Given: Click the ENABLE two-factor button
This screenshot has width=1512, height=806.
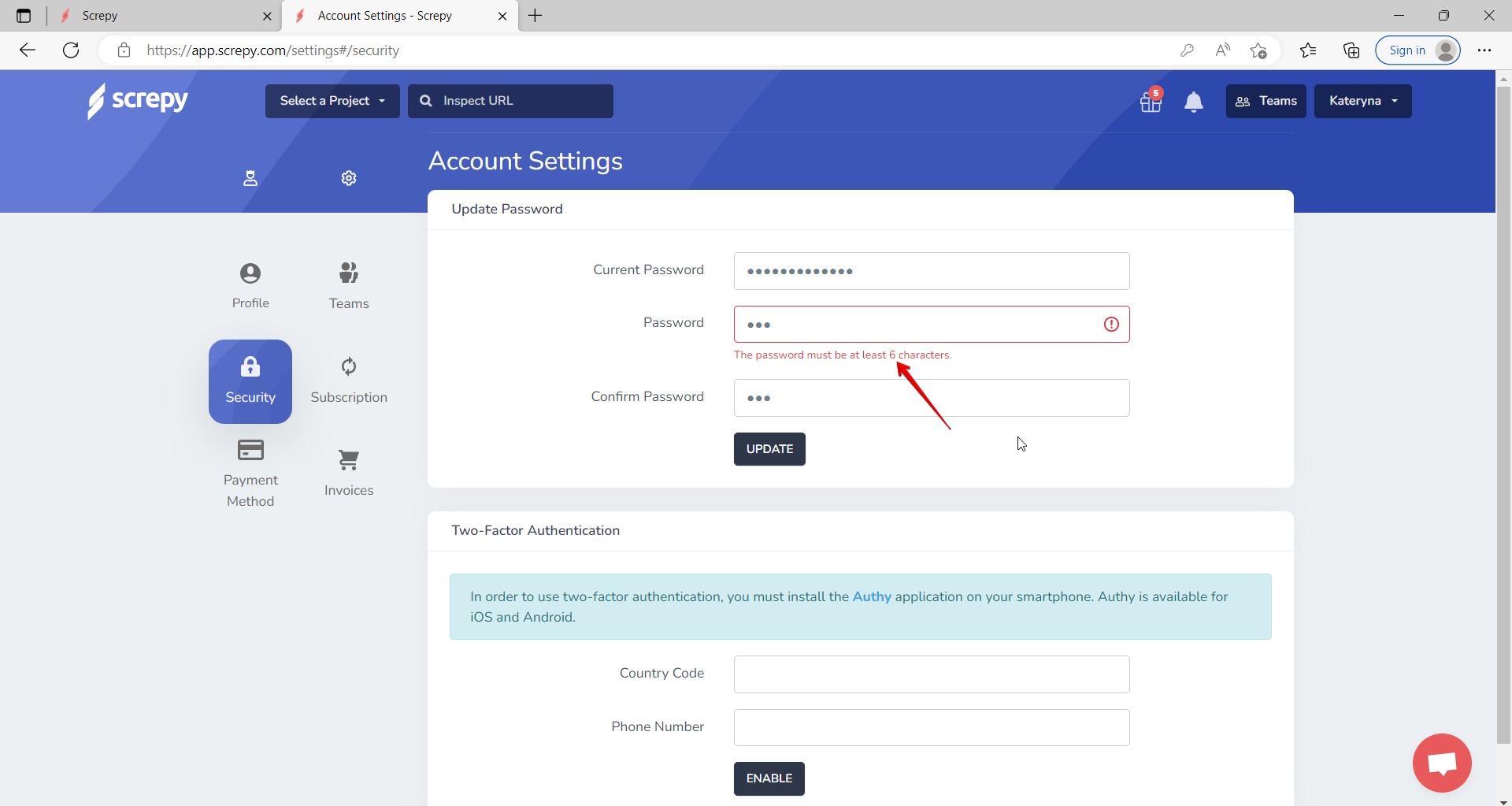Looking at the screenshot, I should (769, 778).
